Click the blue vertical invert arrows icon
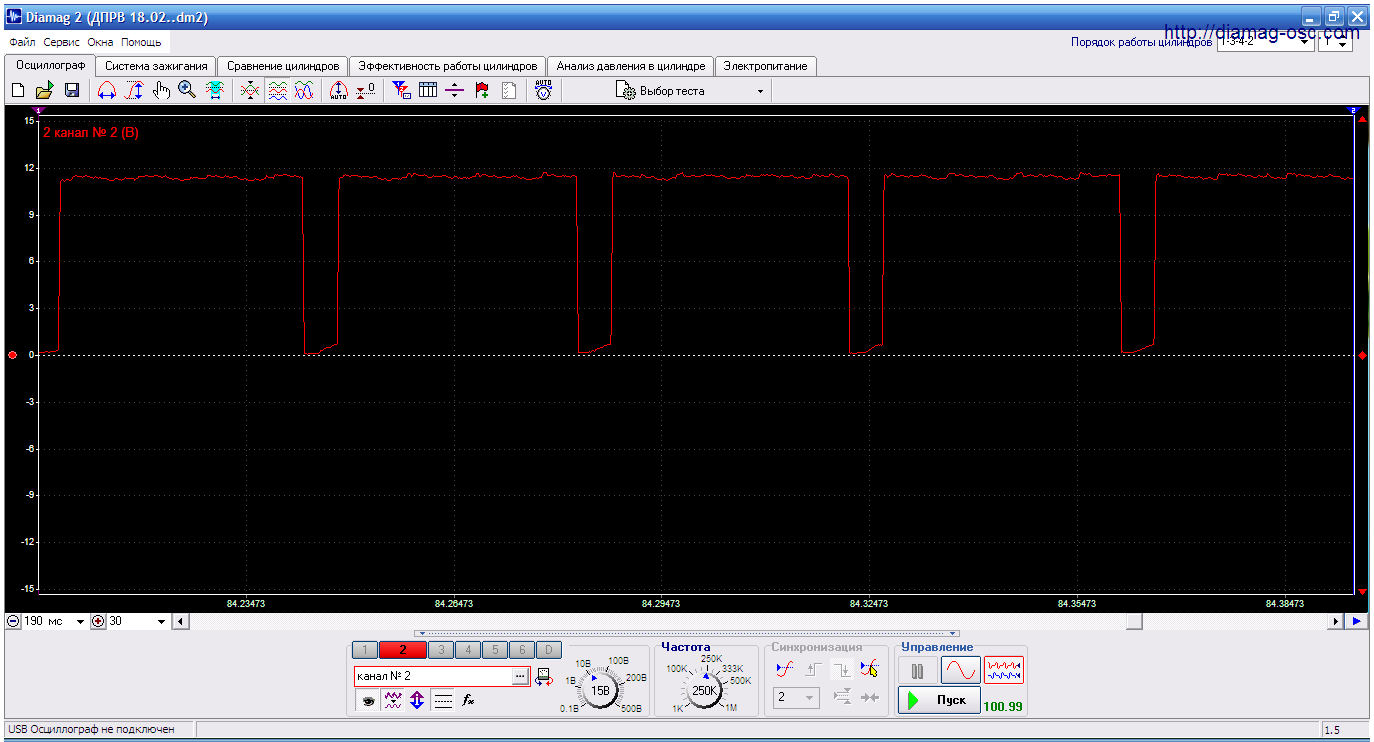The width and height of the screenshot is (1374, 742). [417, 701]
